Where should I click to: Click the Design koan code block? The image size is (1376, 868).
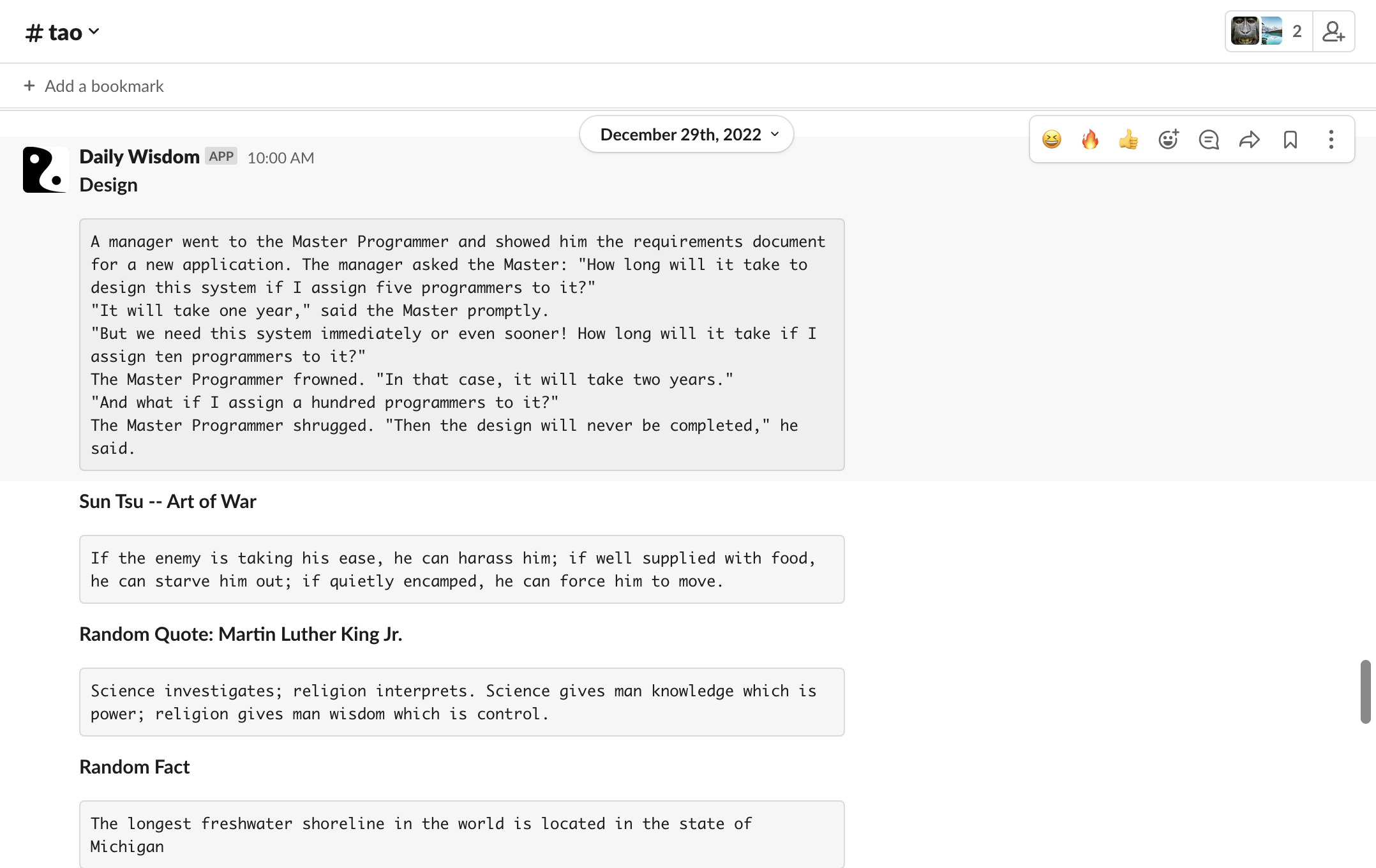pos(461,345)
